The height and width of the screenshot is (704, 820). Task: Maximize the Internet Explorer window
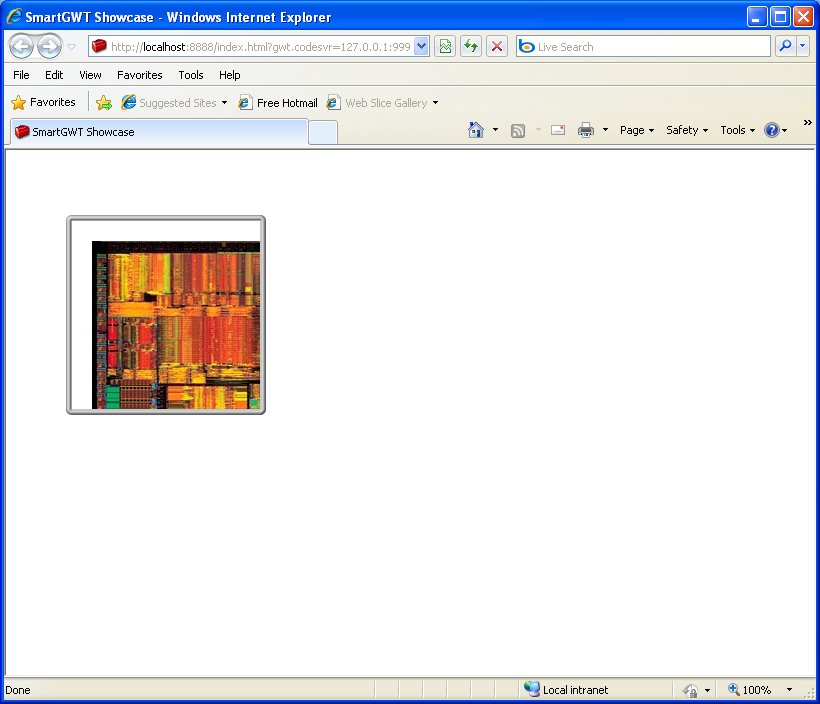pyautogui.click(x=780, y=17)
